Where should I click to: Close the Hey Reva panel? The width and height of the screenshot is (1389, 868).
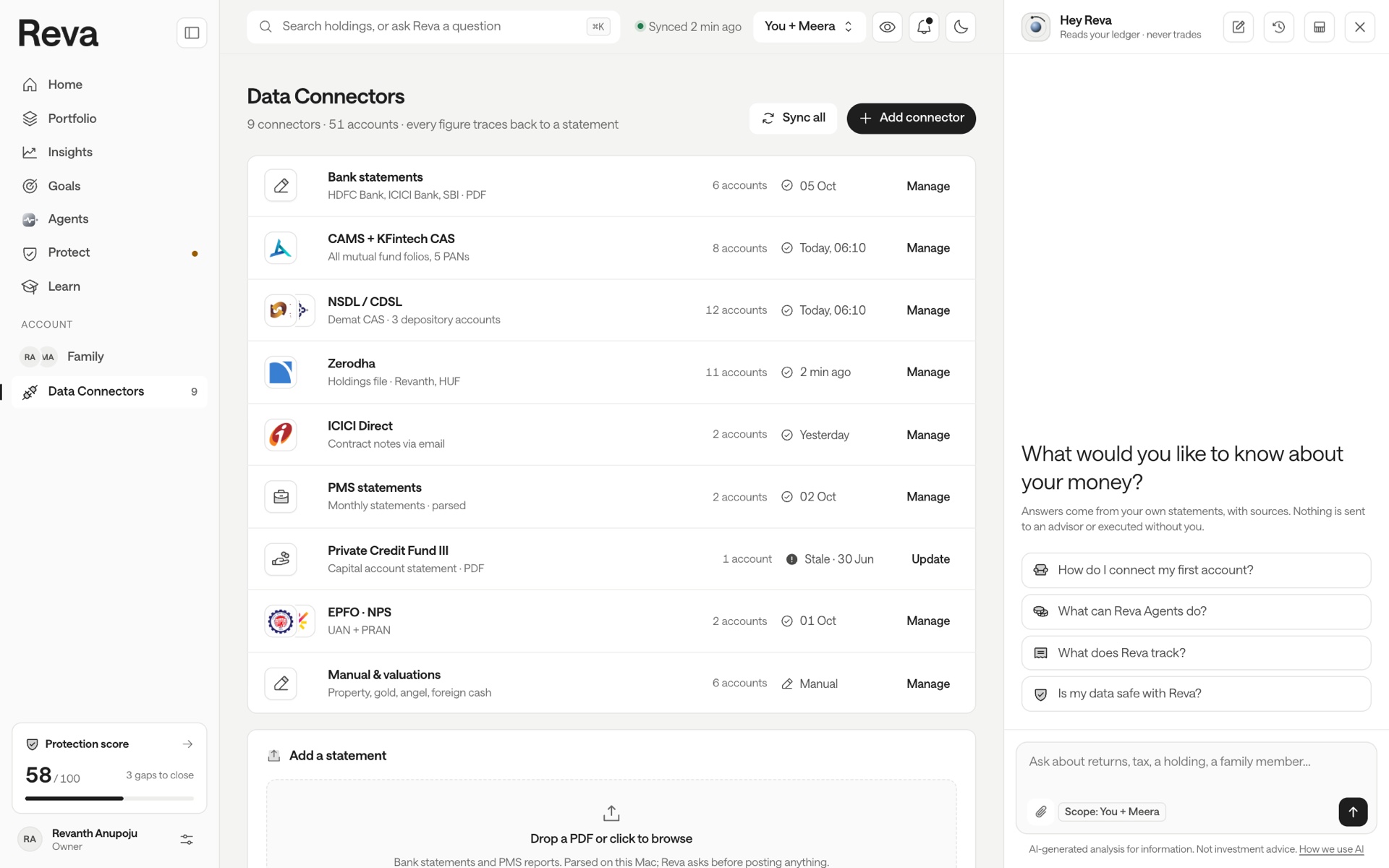coord(1360,27)
